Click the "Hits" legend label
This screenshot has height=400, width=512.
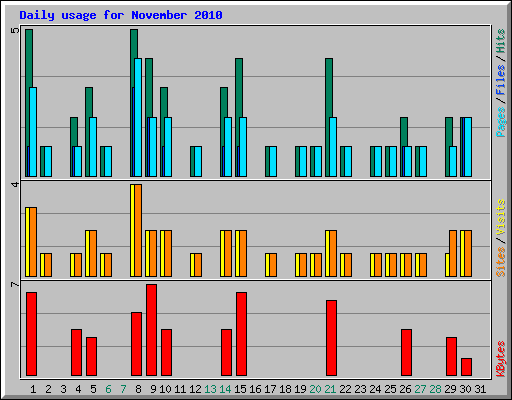pyautogui.click(x=500, y=41)
